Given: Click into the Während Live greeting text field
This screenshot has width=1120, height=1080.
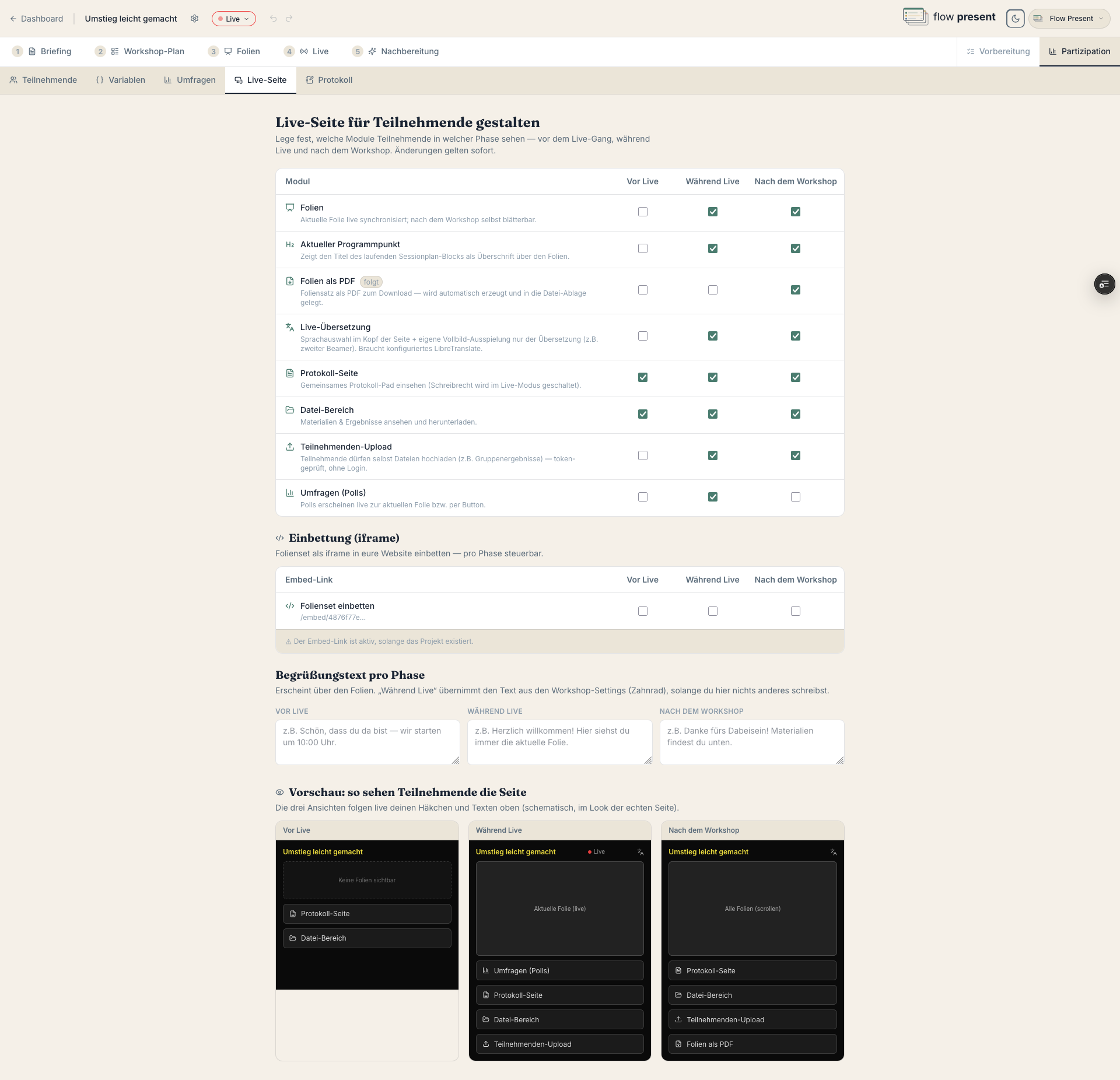Looking at the screenshot, I should coord(560,742).
